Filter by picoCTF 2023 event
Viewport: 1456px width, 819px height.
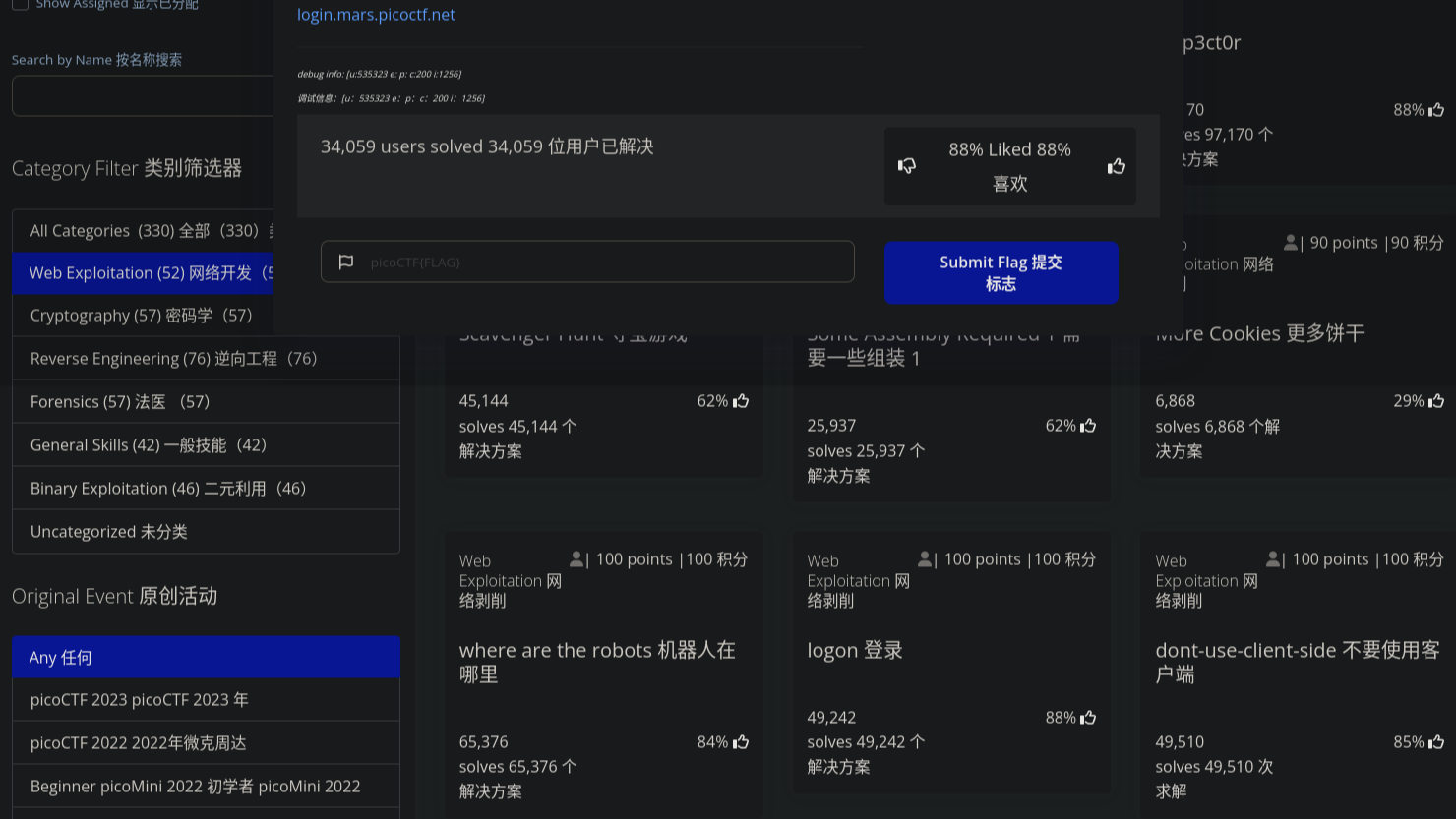(206, 699)
